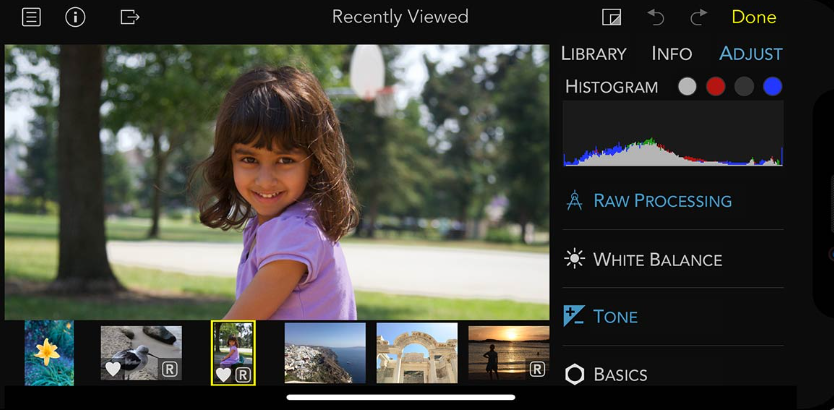The width and height of the screenshot is (834, 410).
Task: Tap the Tone plus-minus icon
Action: pos(574,316)
